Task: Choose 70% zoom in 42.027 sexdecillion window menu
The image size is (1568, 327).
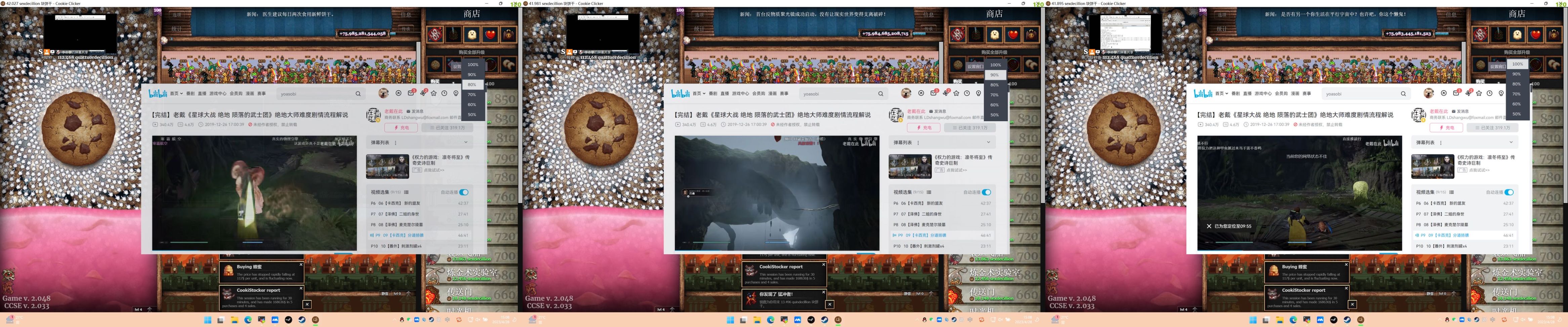Action: (x=473, y=95)
